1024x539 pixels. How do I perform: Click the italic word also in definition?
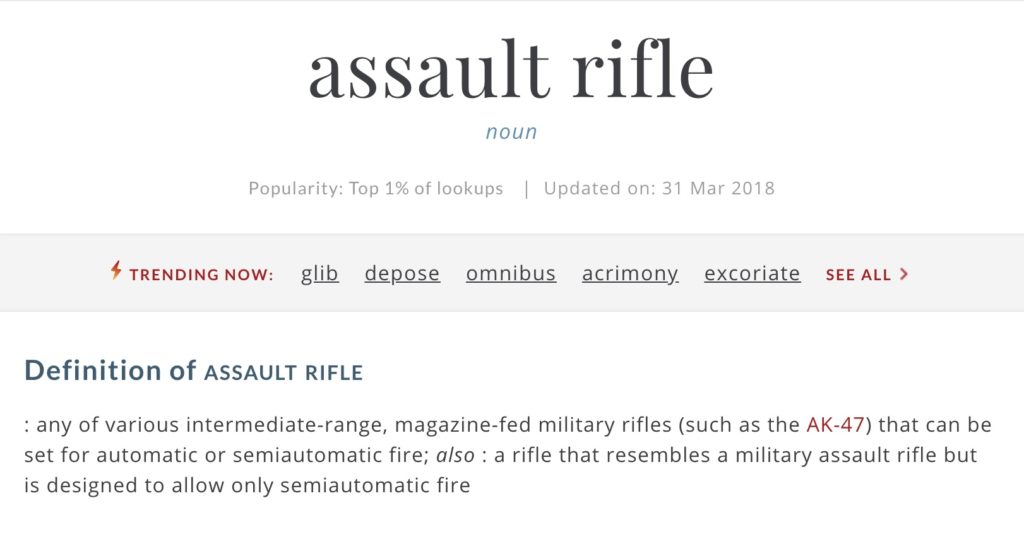(x=455, y=455)
